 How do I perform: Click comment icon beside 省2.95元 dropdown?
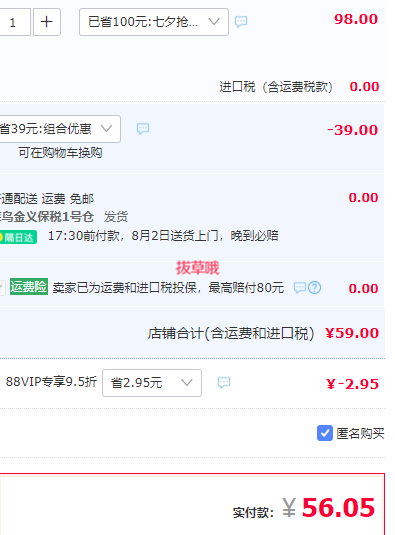tap(224, 382)
